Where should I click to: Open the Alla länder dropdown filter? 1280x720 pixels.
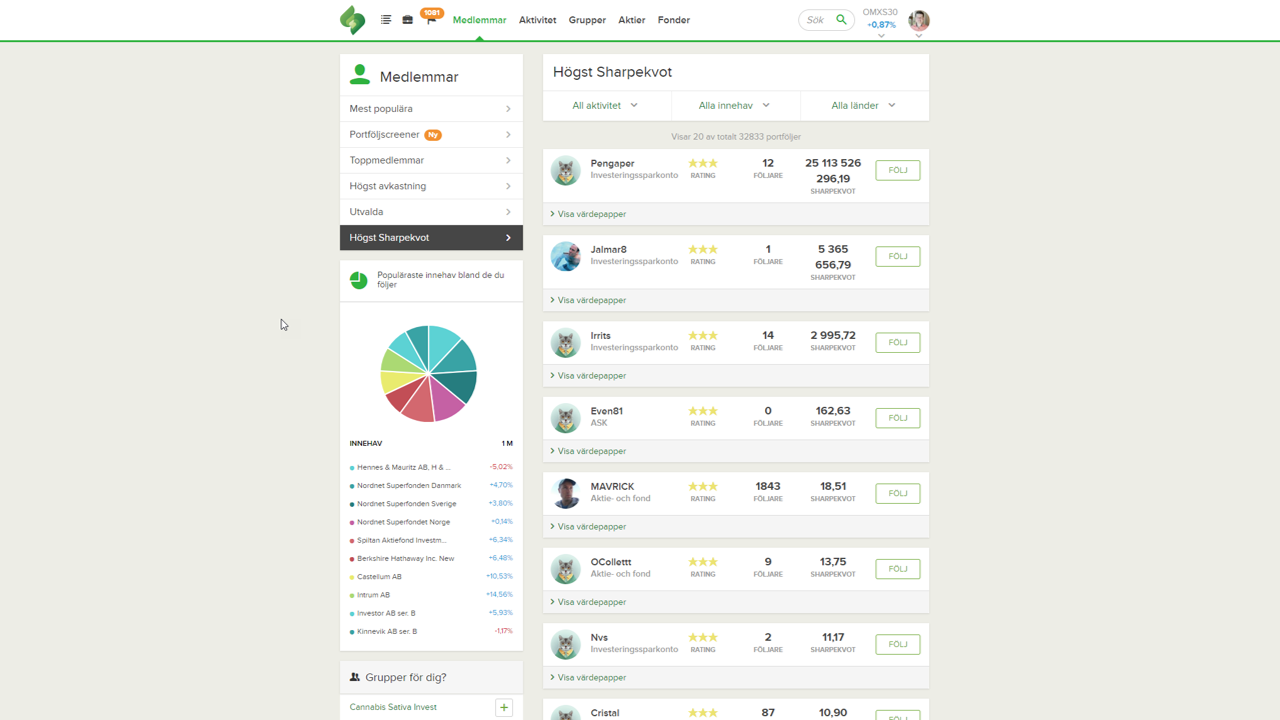pyautogui.click(x=863, y=105)
